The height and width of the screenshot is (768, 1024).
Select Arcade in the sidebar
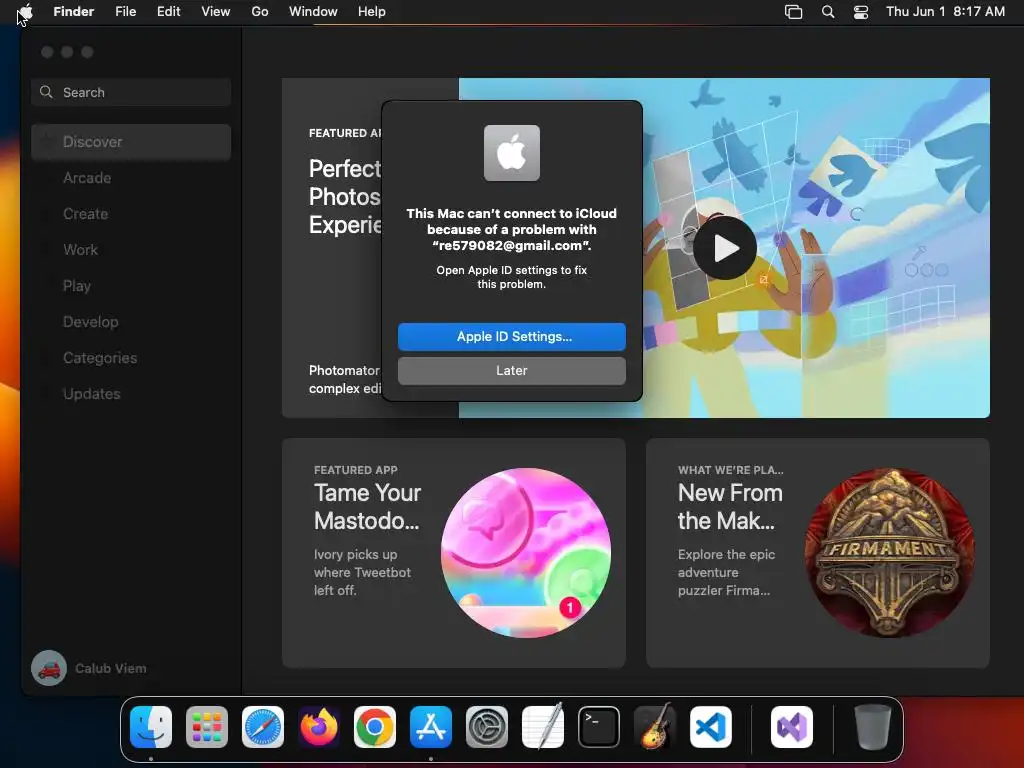point(131,178)
